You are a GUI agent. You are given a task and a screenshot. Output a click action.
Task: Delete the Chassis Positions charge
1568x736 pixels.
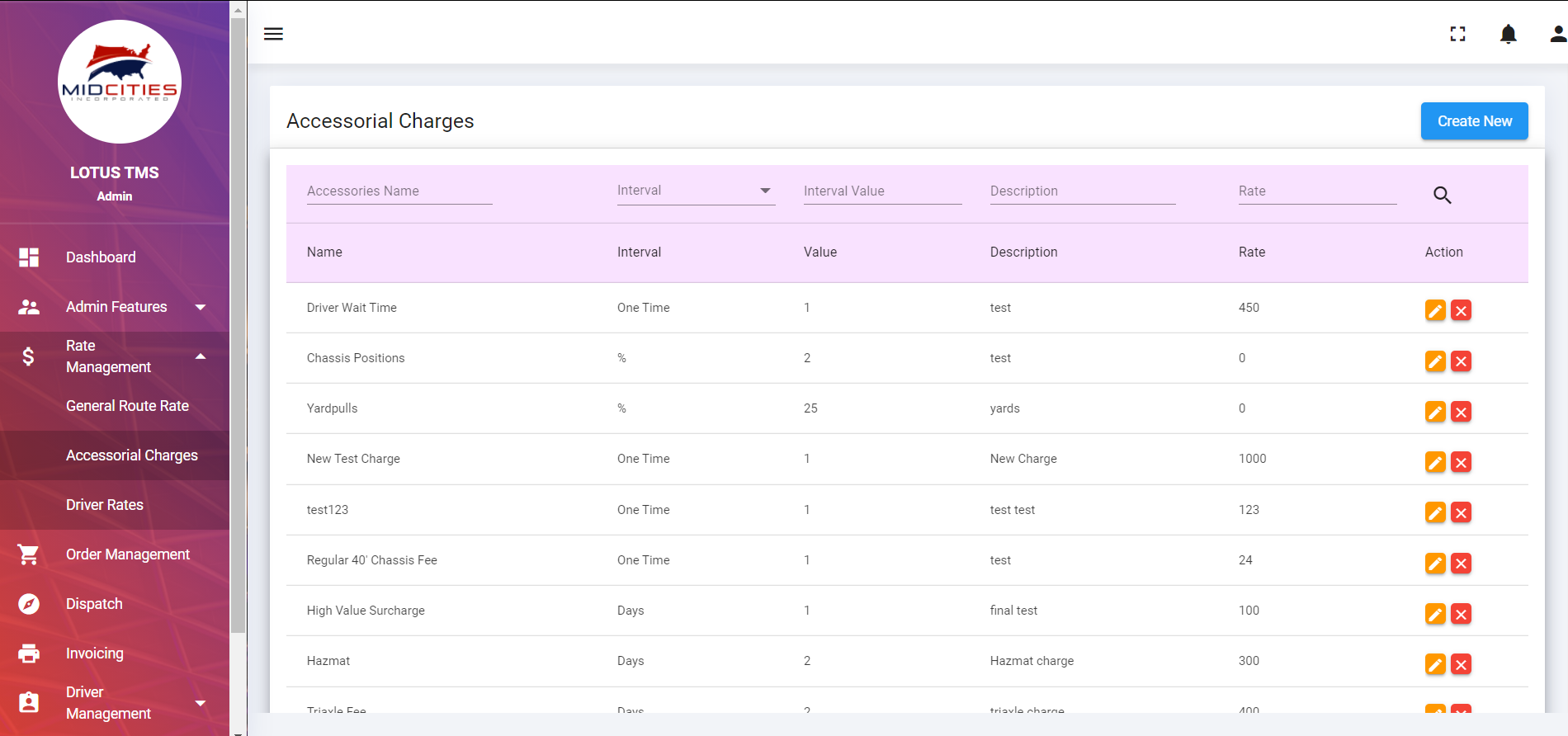[1461, 361]
